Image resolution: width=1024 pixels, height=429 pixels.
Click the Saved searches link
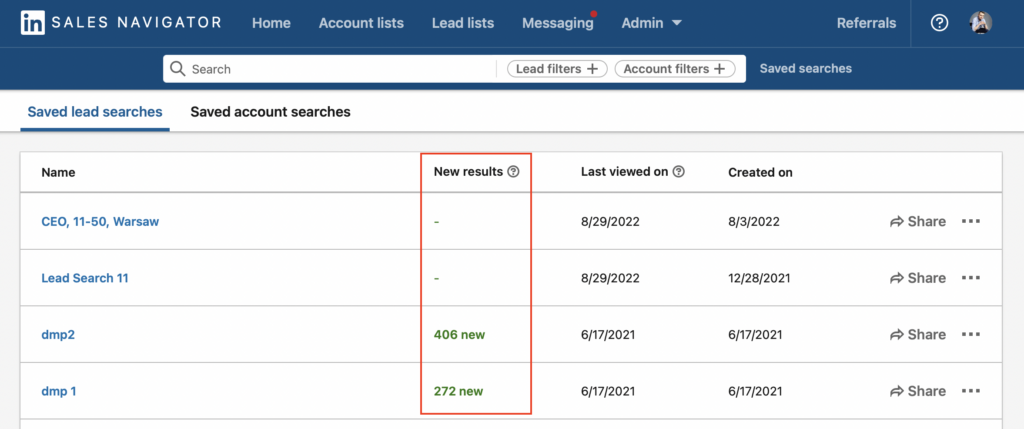point(805,69)
